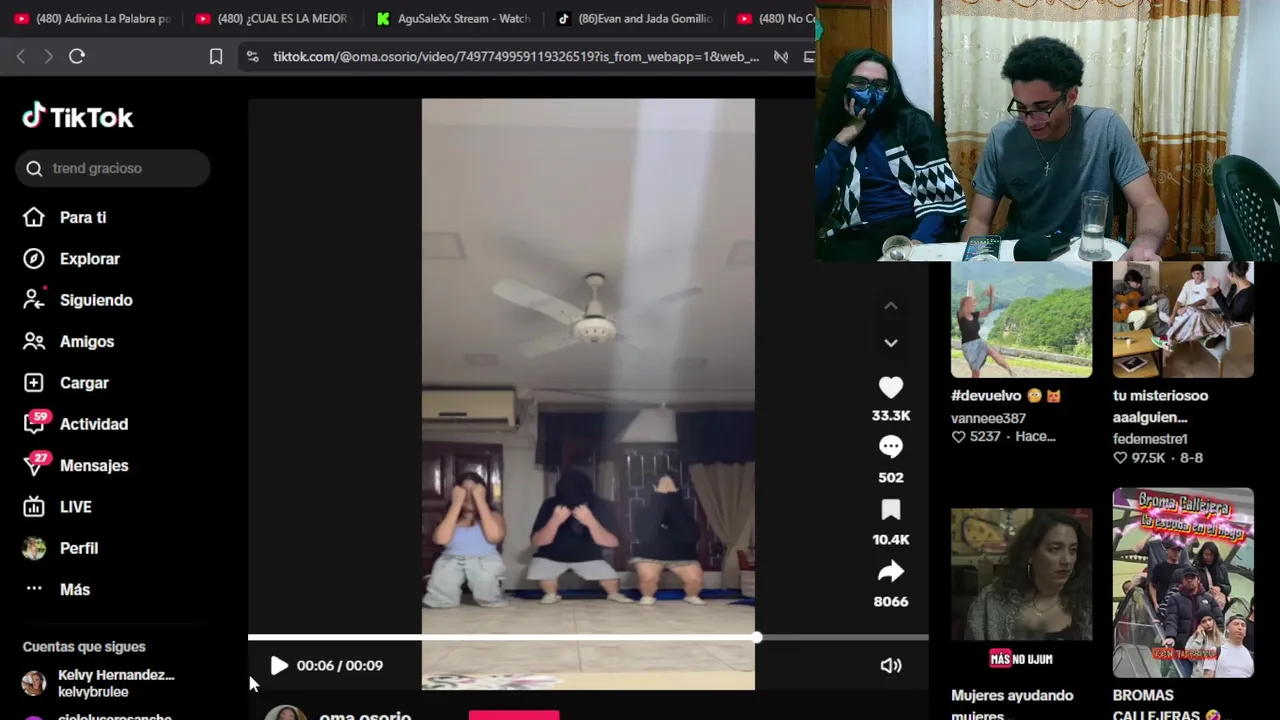The image size is (1280, 720).
Task: Open LIVE in the sidebar
Action: point(76,507)
